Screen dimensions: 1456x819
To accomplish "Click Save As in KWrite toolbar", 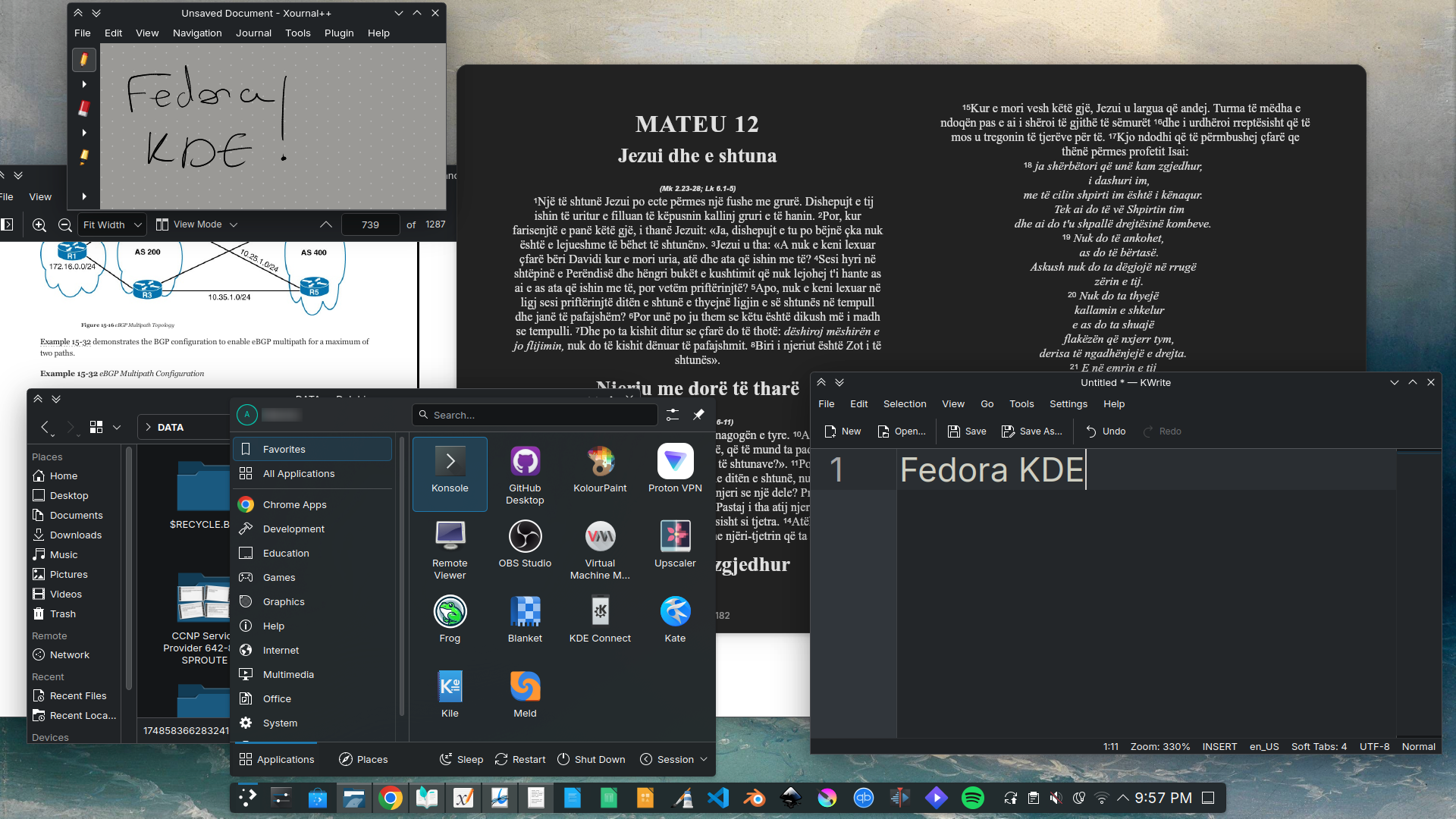I will point(1032,431).
